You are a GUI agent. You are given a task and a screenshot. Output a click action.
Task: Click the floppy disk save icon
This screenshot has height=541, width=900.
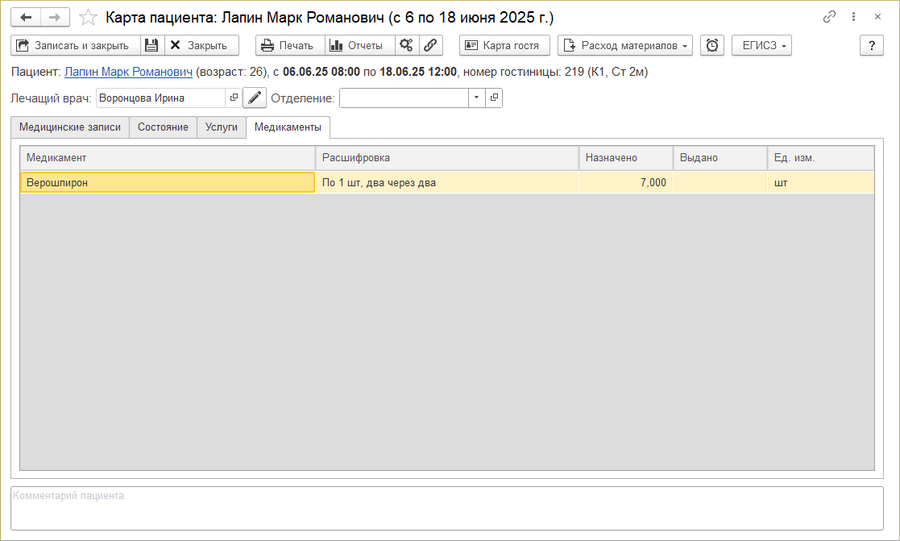point(151,46)
